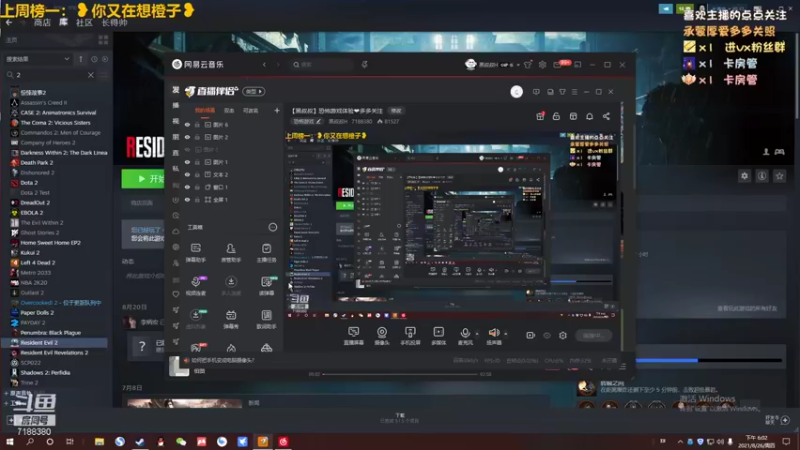Favorite Resident Evil 2 with star icon

point(779,176)
